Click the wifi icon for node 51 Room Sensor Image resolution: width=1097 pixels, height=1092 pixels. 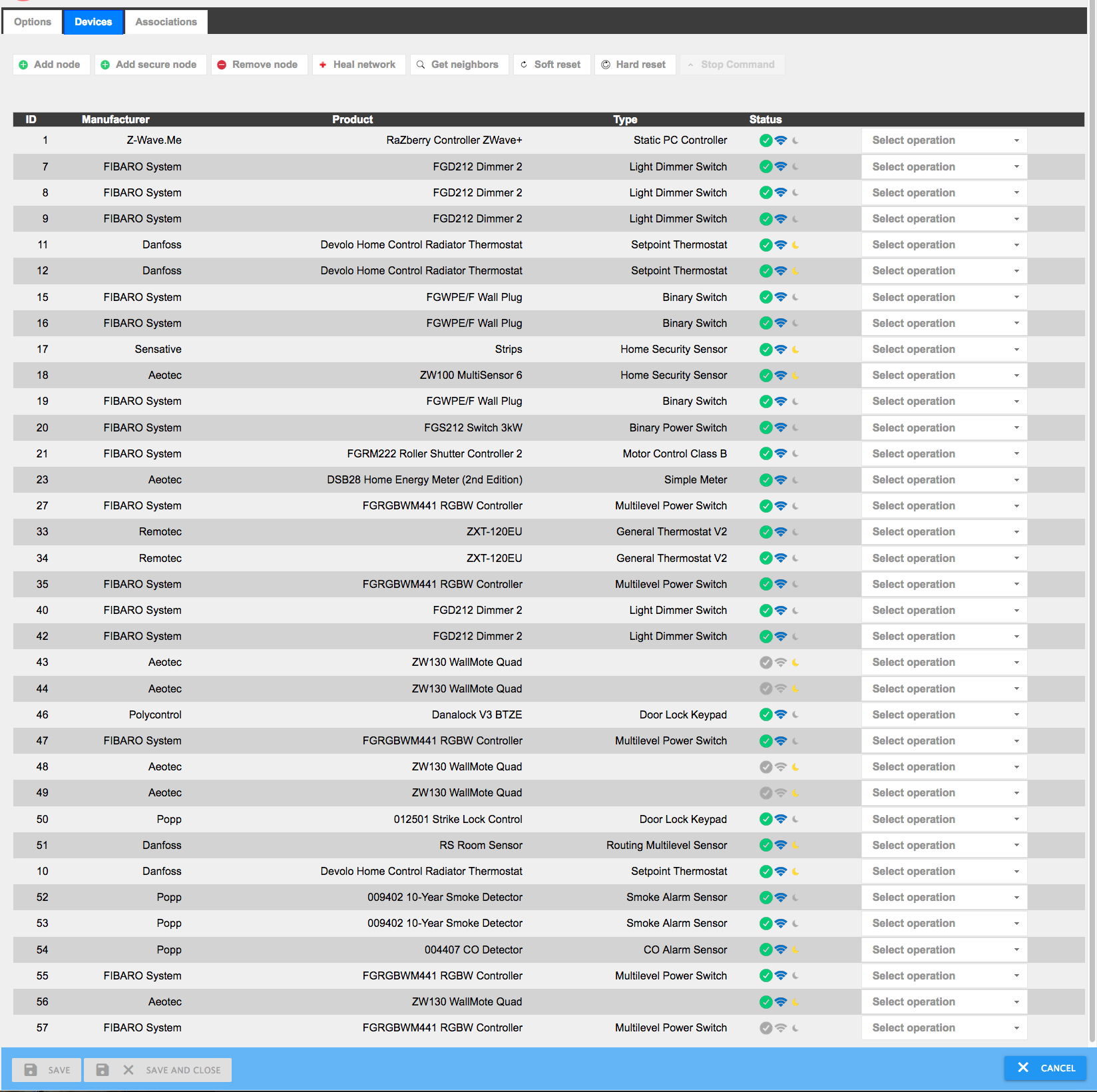[781, 845]
